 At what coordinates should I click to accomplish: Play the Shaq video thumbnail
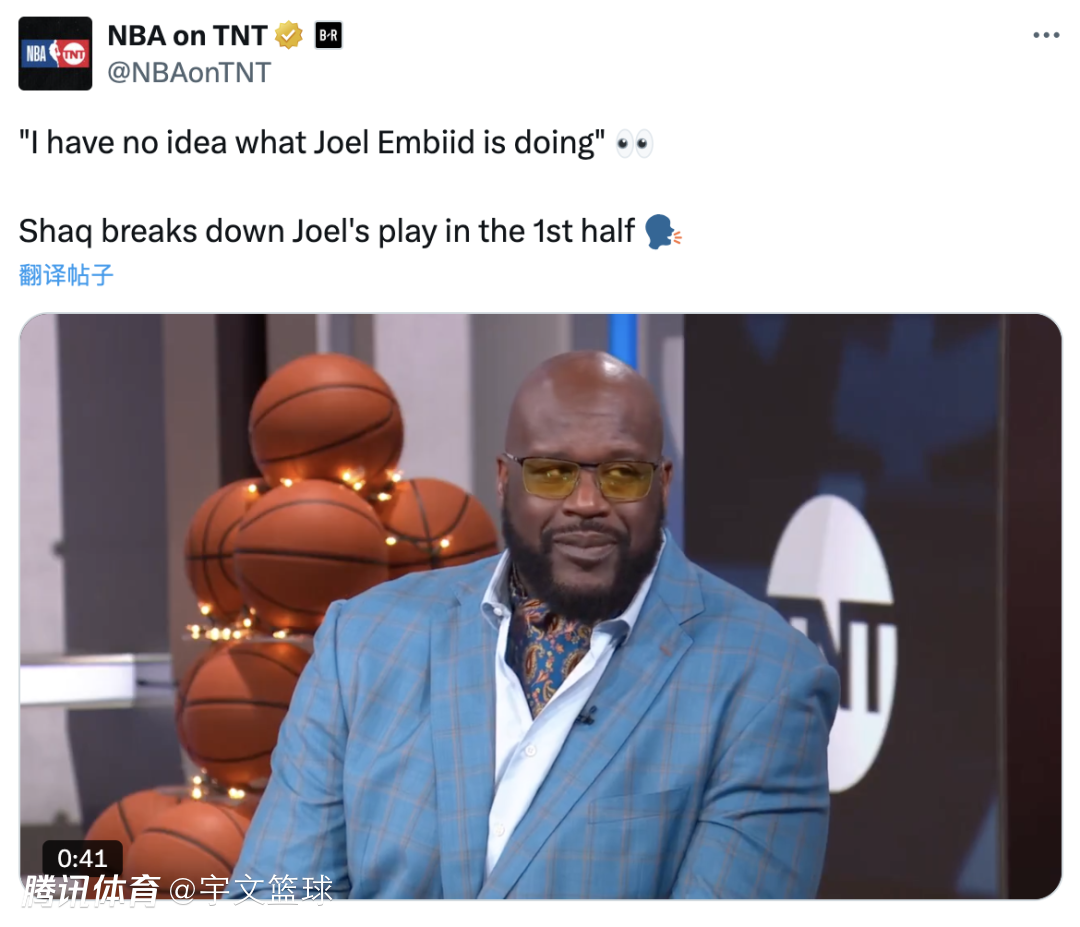pyautogui.click(x=540, y=606)
